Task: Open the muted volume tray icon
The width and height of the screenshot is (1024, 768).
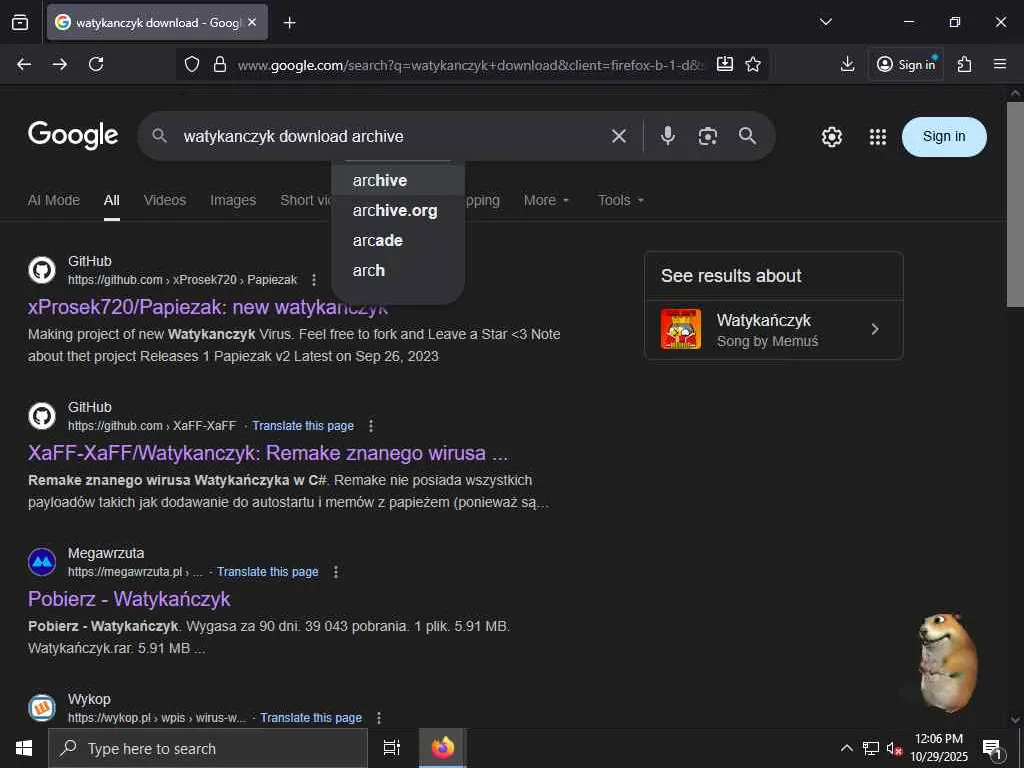Action: click(894, 748)
